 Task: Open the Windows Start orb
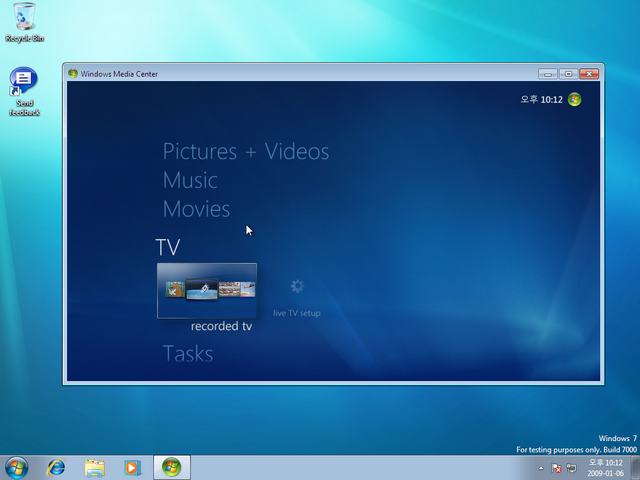click(16, 468)
